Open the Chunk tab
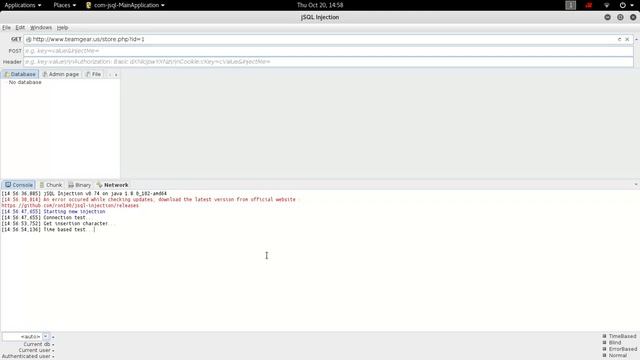 51,185
